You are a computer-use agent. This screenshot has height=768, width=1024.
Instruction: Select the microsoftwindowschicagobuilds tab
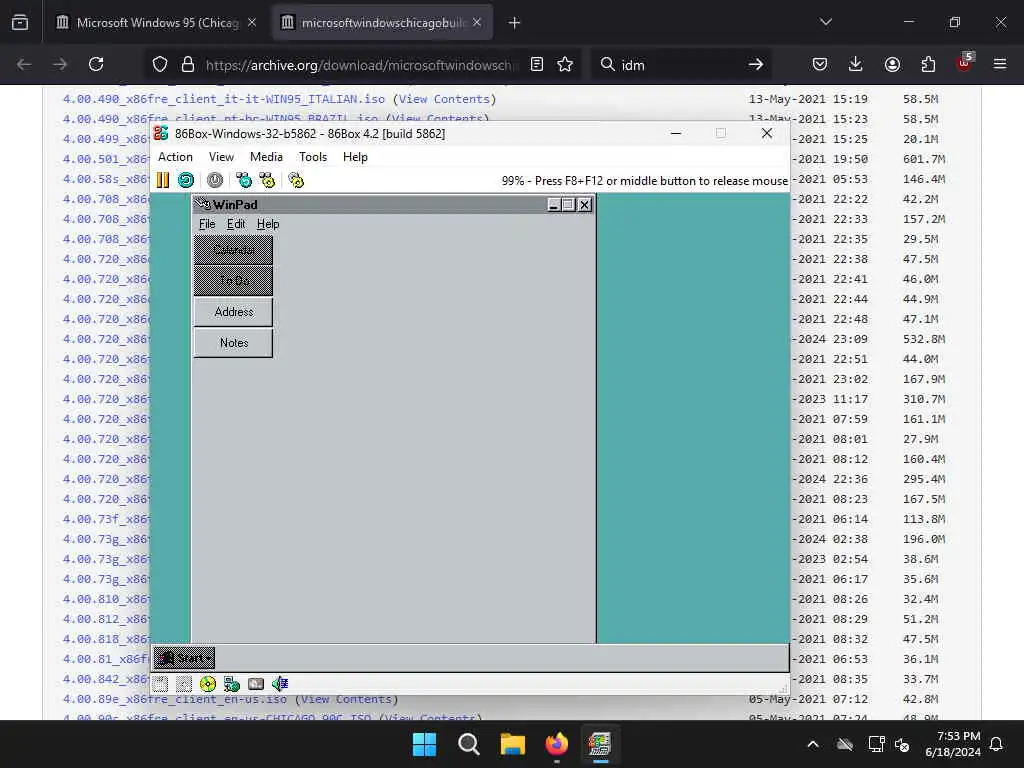pyautogui.click(x=382, y=23)
